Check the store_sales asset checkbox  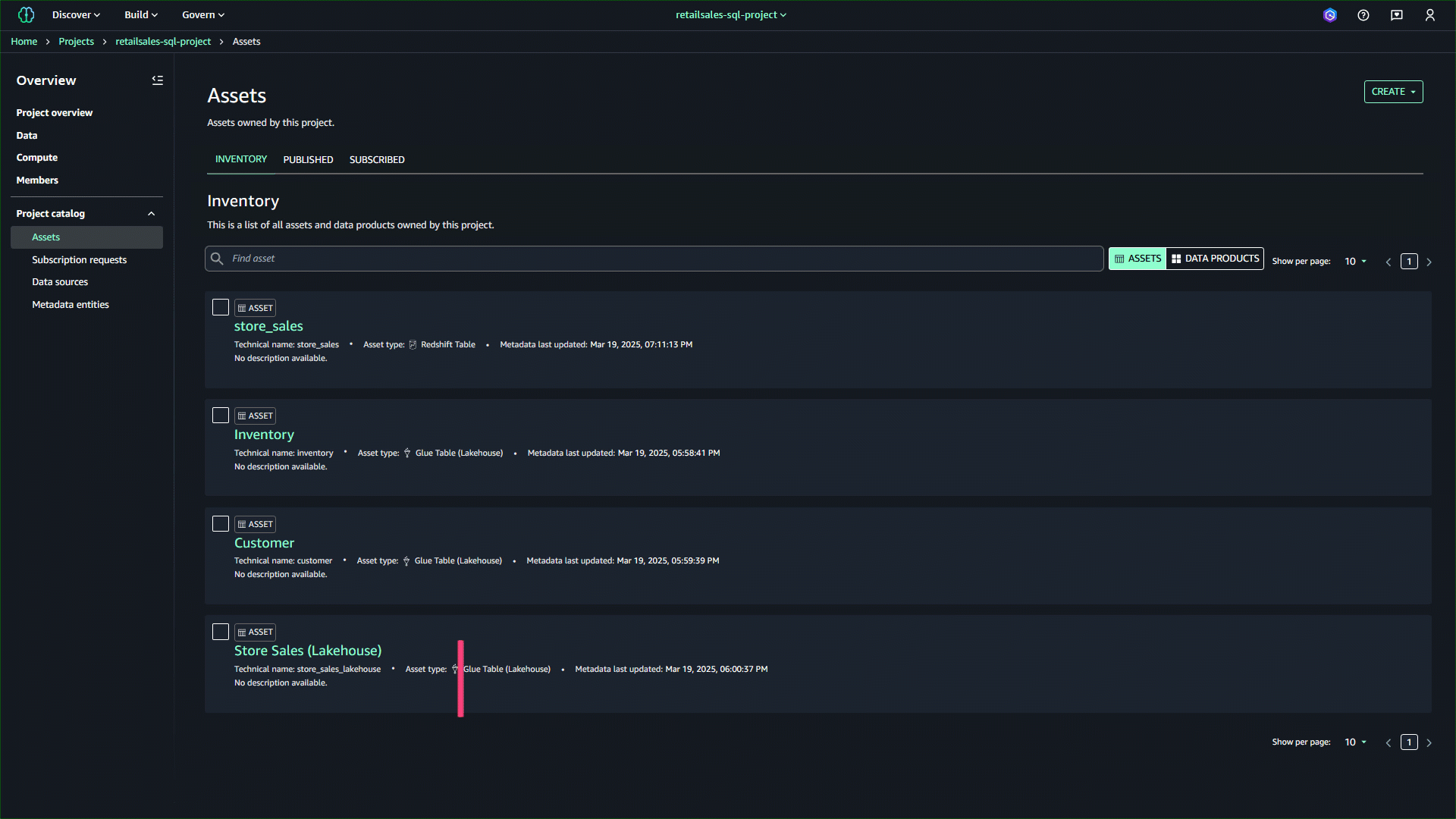coord(221,307)
